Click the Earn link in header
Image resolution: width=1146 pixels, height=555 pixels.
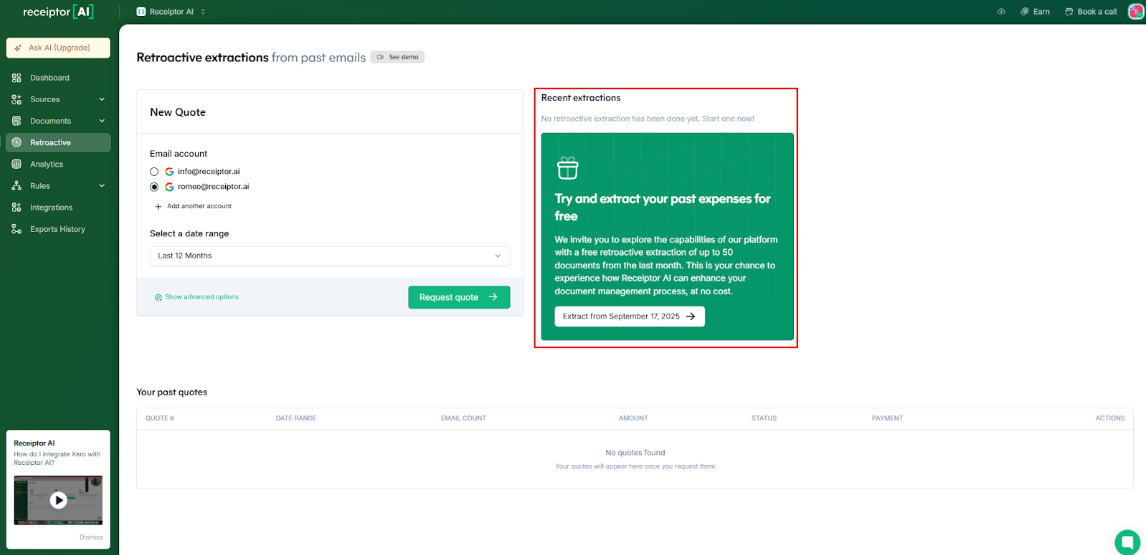tap(1035, 12)
